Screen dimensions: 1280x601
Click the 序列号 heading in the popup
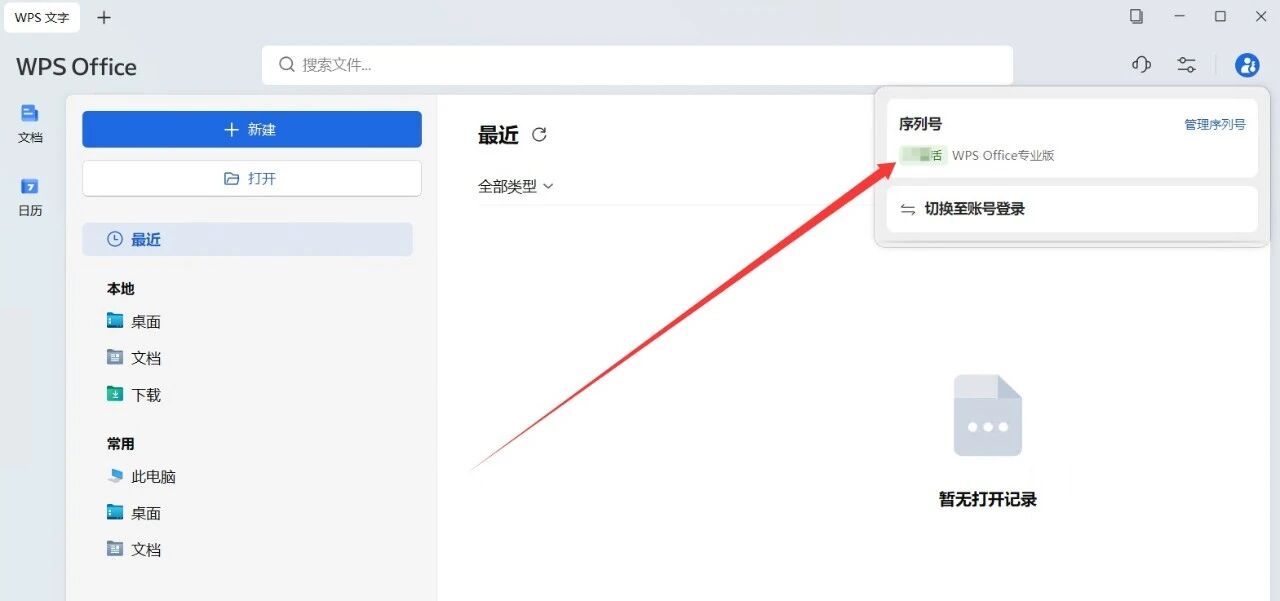click(920, 124)
